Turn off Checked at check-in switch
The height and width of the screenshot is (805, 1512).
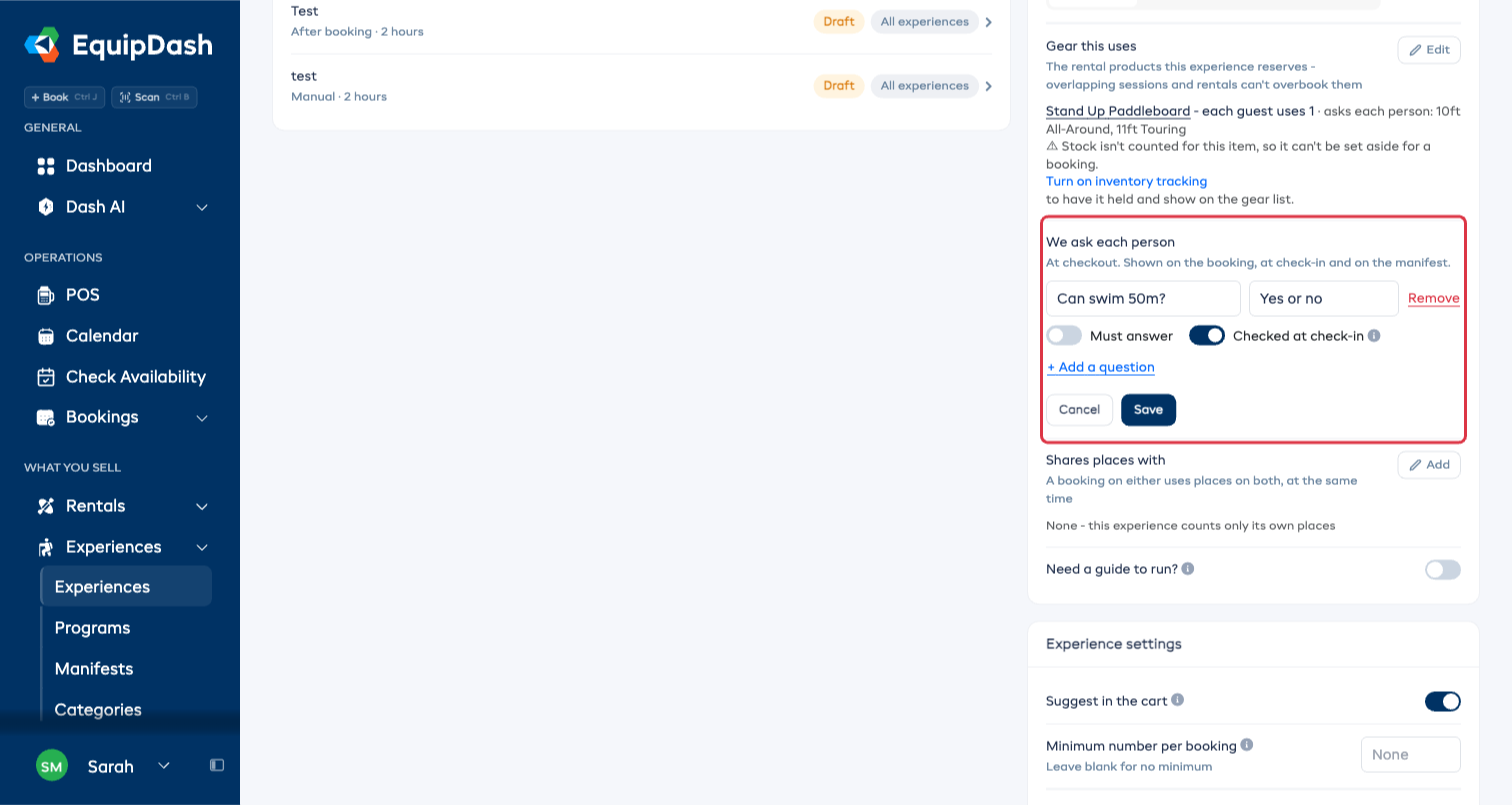point(1207,336)
